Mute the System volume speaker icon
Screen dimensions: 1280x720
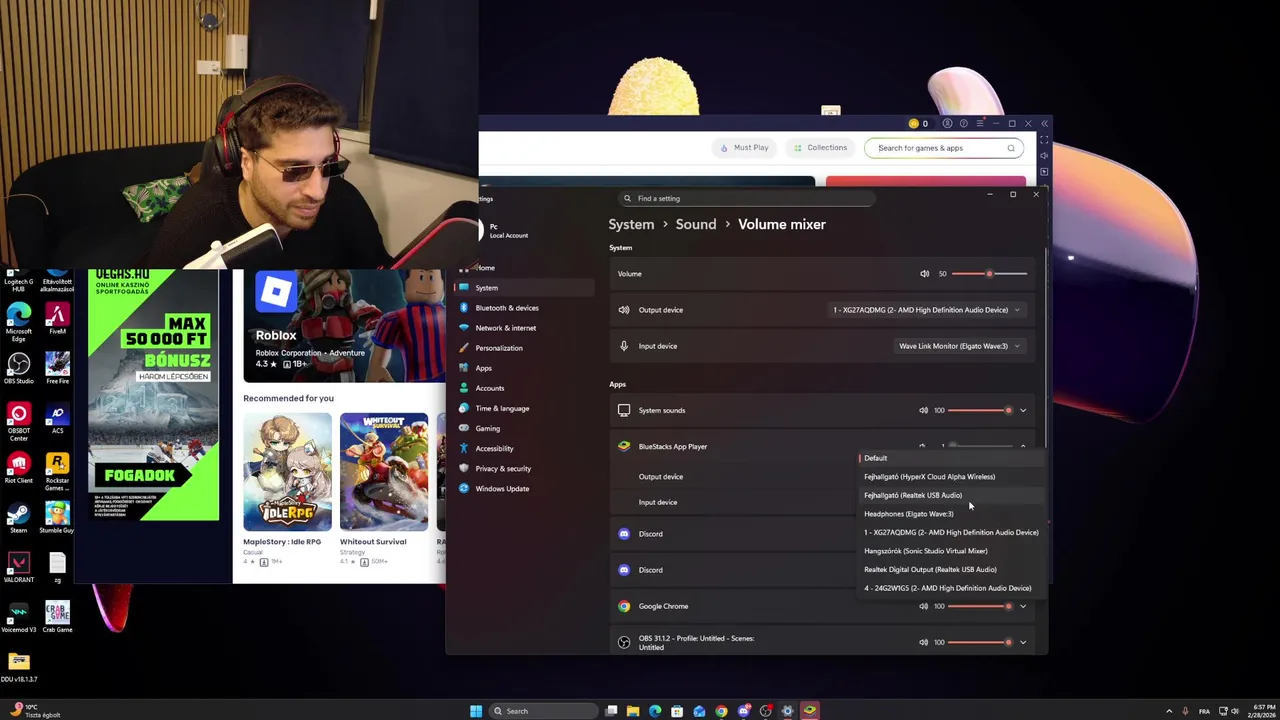pyautogui.click(x=925, y=274)
